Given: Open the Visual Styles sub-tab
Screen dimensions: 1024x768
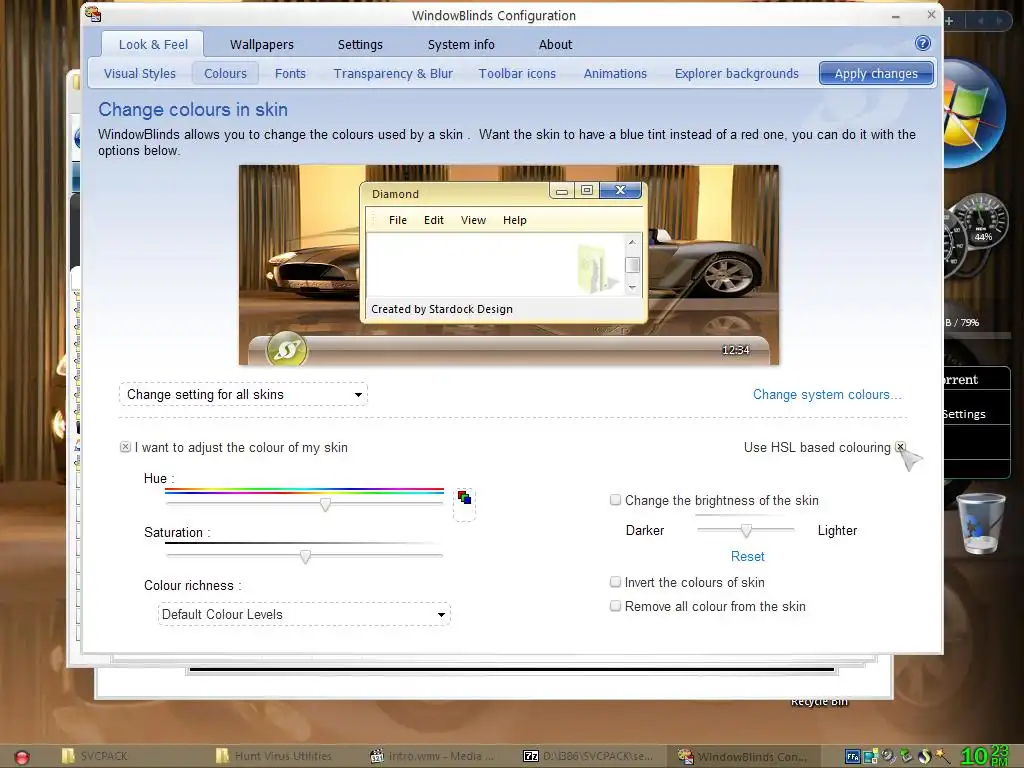Looking at the screenshot, I should point(140,73).
